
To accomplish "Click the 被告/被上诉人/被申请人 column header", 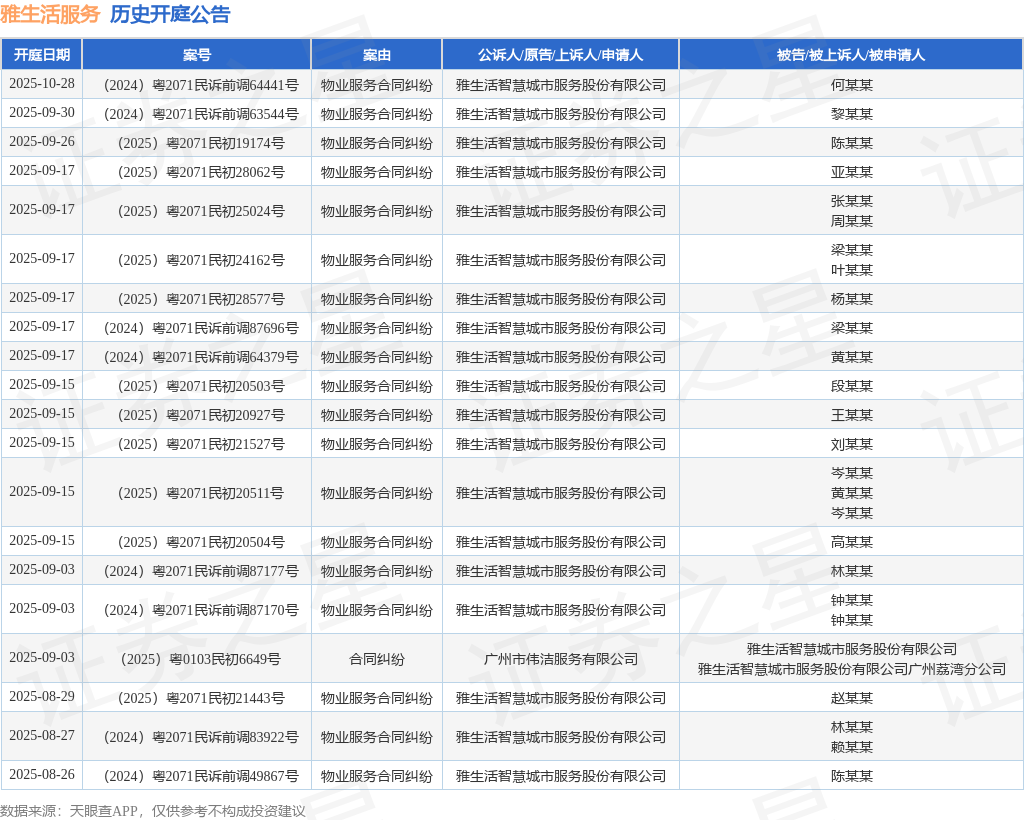I will [851, 55].
